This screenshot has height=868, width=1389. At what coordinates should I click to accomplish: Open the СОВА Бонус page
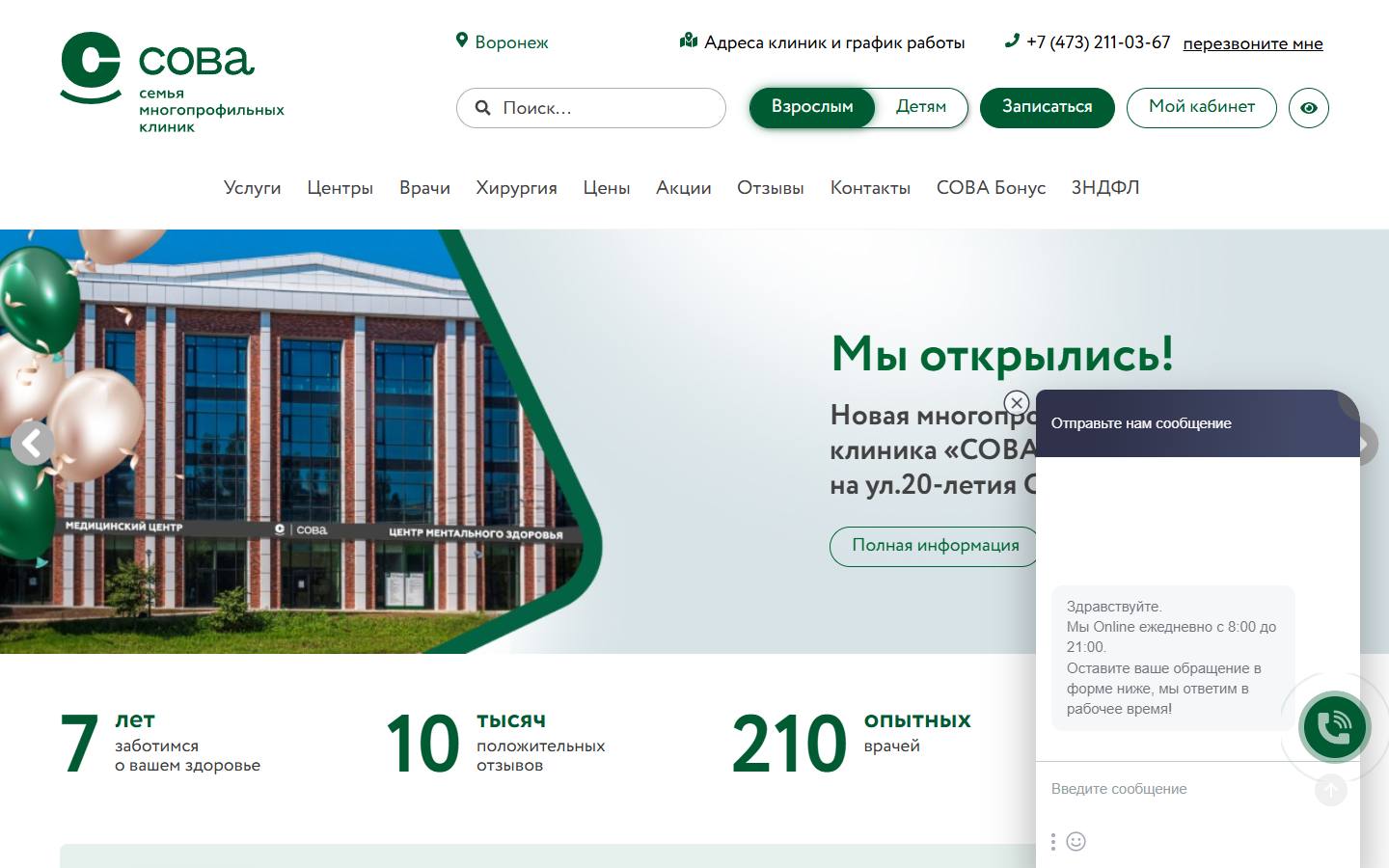pos(992,188)
